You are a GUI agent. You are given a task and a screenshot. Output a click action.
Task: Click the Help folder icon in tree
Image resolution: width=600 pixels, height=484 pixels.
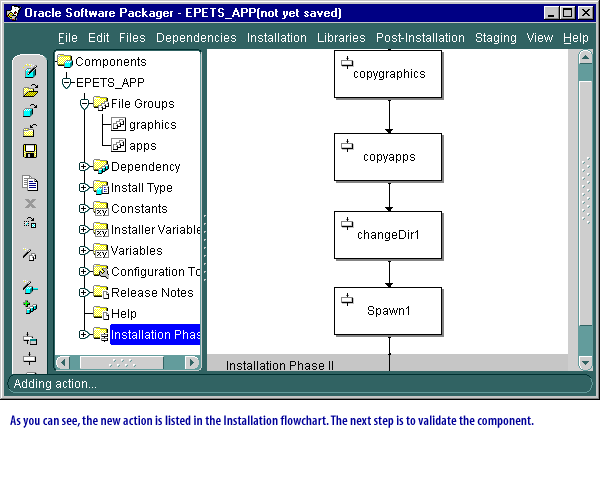coord(101,313)
